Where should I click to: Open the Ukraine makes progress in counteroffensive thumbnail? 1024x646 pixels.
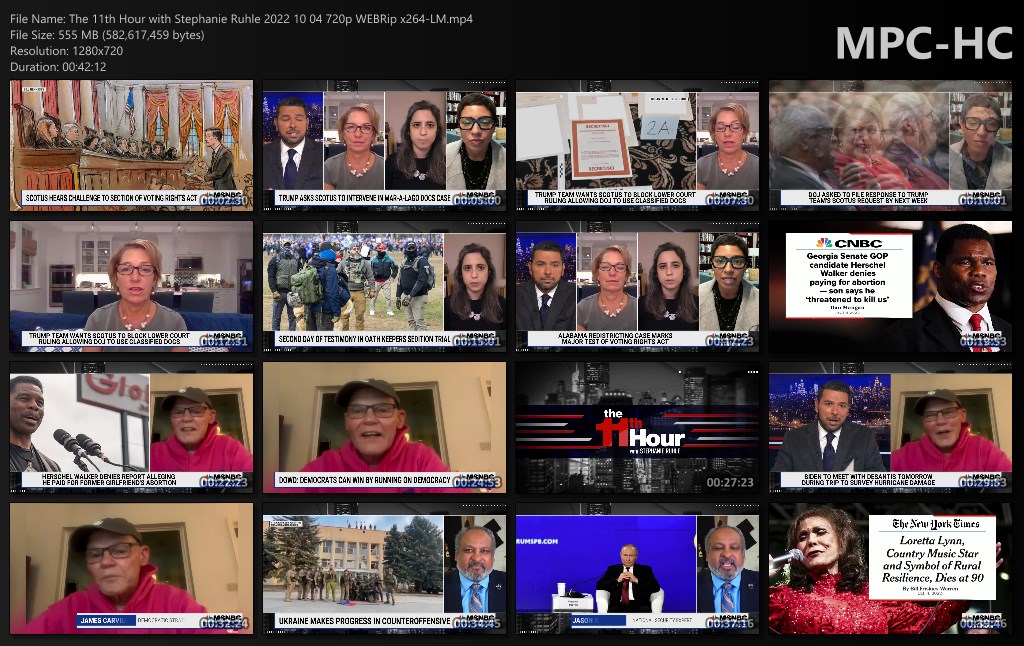[384, 569]
